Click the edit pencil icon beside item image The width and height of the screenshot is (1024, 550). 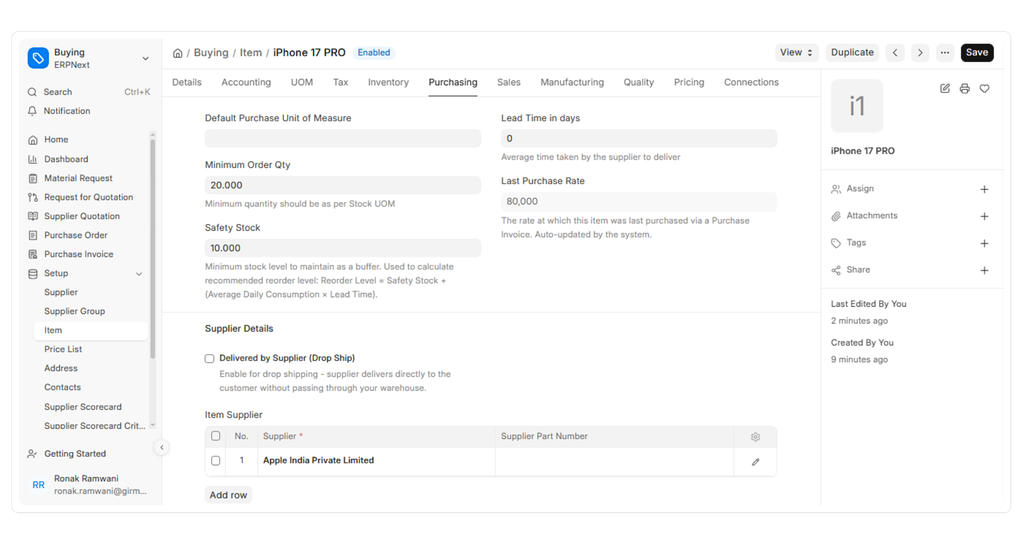point(945,88)
